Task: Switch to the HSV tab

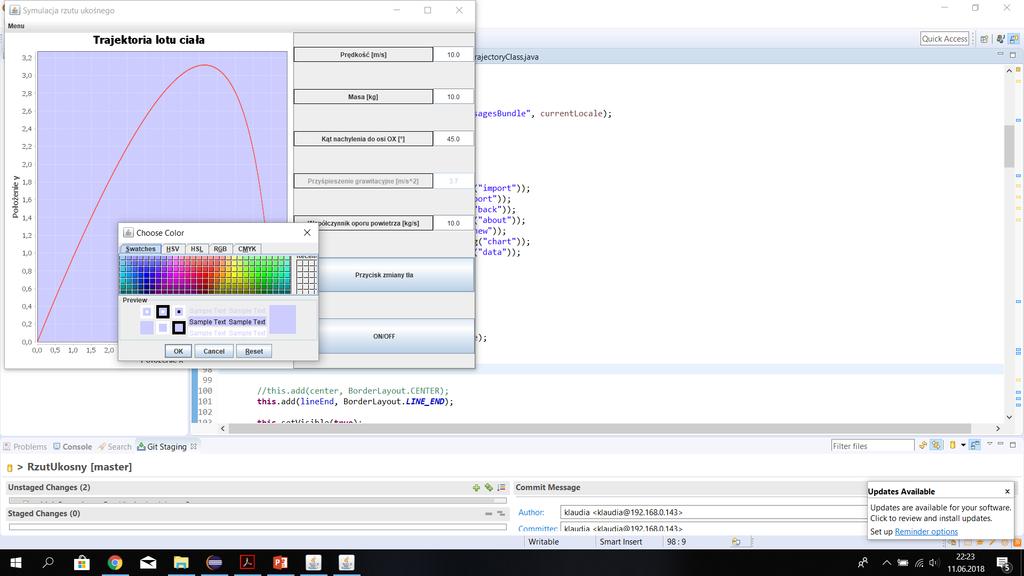Action: (172, 249)
